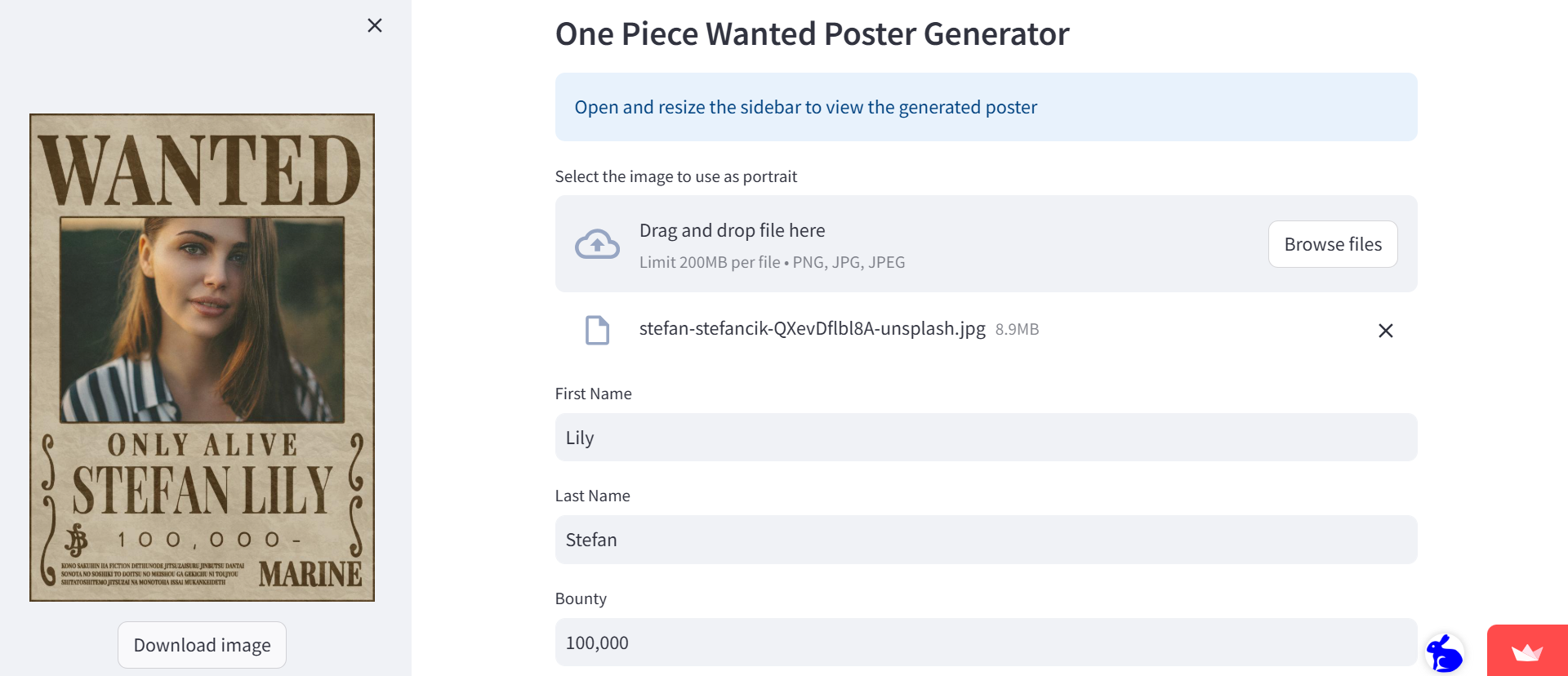Click the Last Name field containing Stefan
Viewport: 1568px width, 676px height.
point(986,540)
